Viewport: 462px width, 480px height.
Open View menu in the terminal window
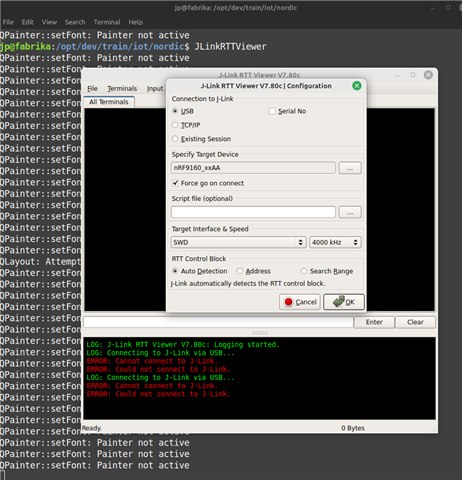(x=49, y=22)
